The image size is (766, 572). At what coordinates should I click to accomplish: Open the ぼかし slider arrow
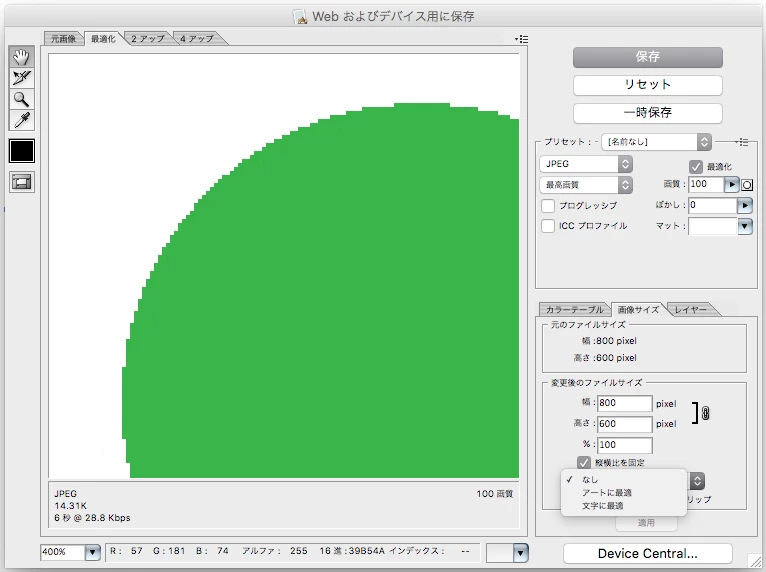click(x=745, y=206)
